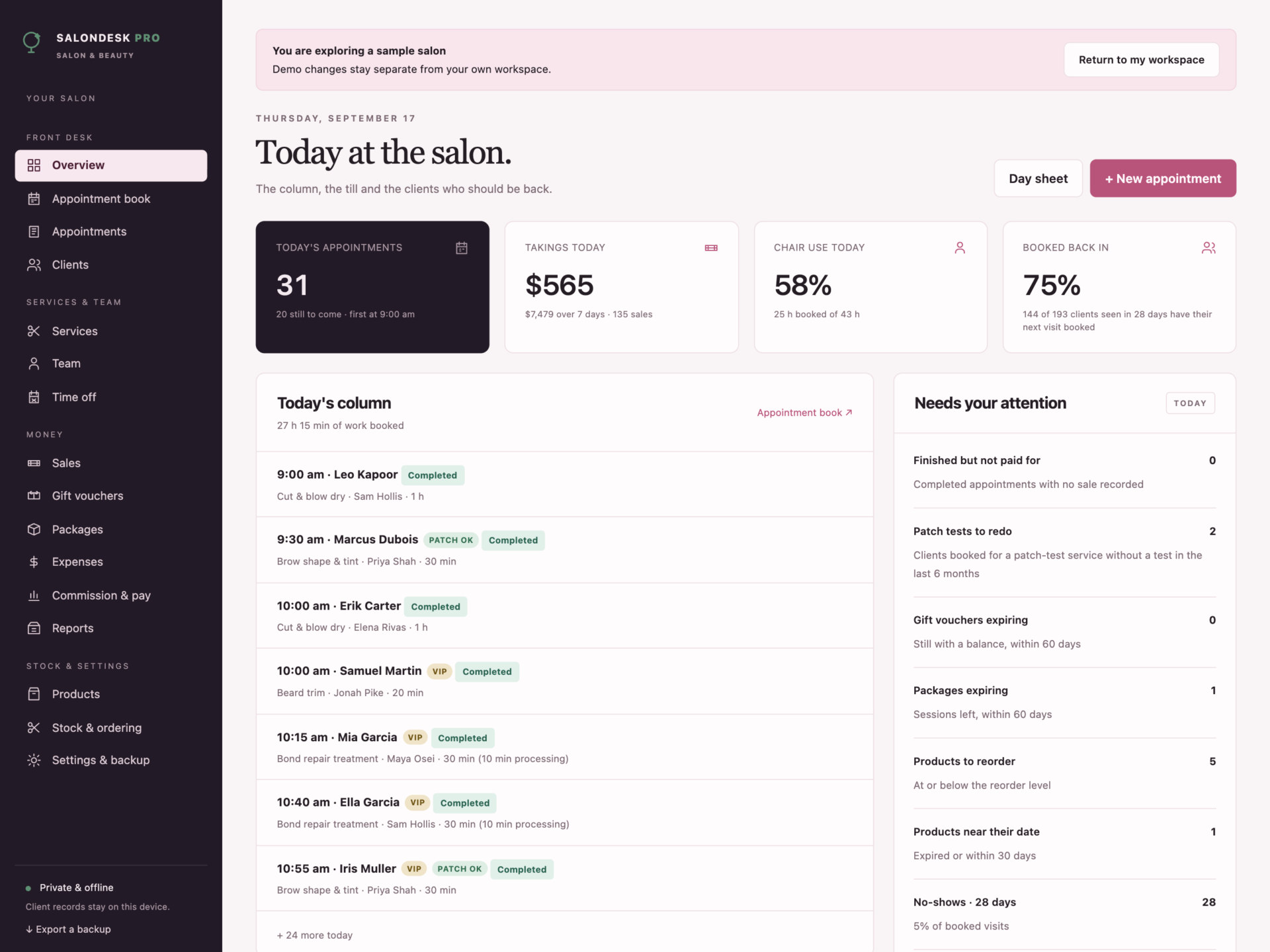Create a New appointment
1270x952 pixels.
1163,178
